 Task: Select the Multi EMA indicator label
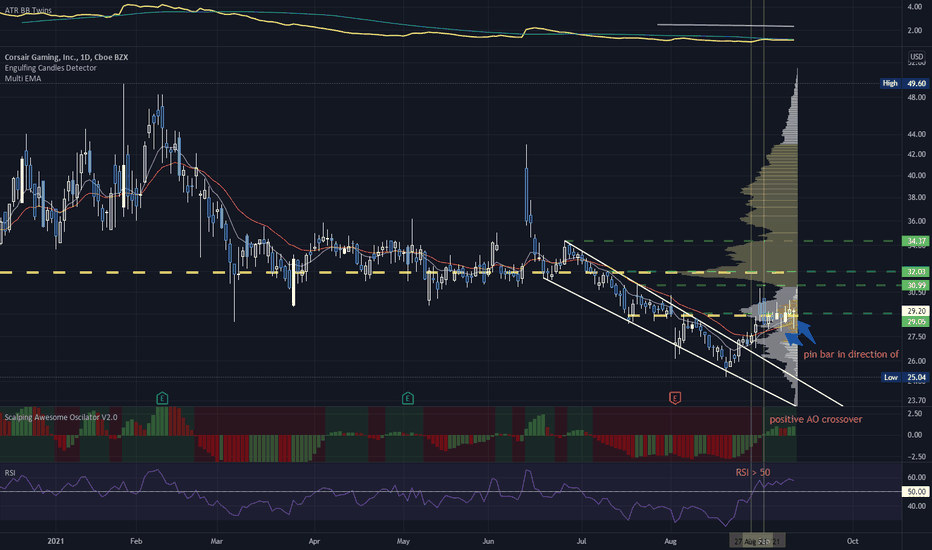pyautogui.click(x=23, y=78)
